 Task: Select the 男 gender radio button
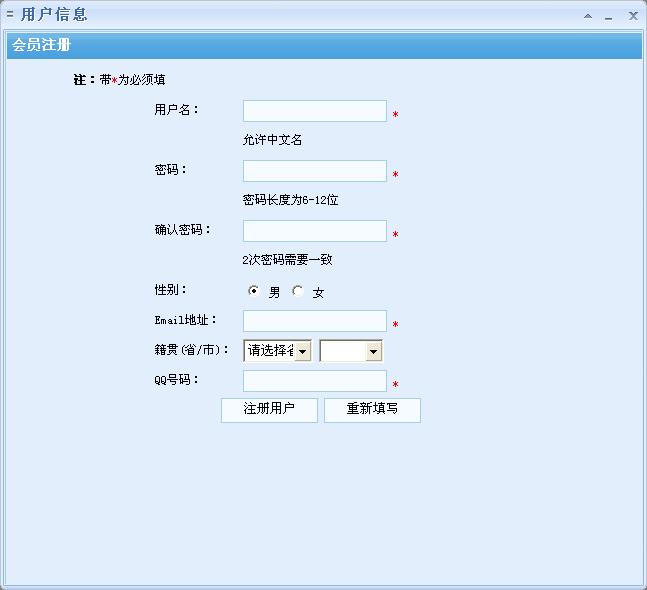pyautogui.click(x=253, y=292)
